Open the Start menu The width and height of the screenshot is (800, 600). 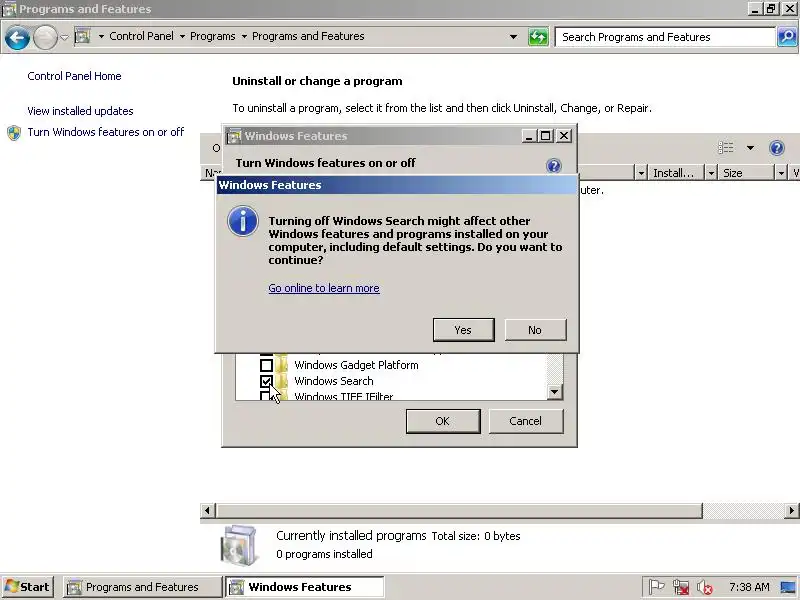click(x=28, y=587)
